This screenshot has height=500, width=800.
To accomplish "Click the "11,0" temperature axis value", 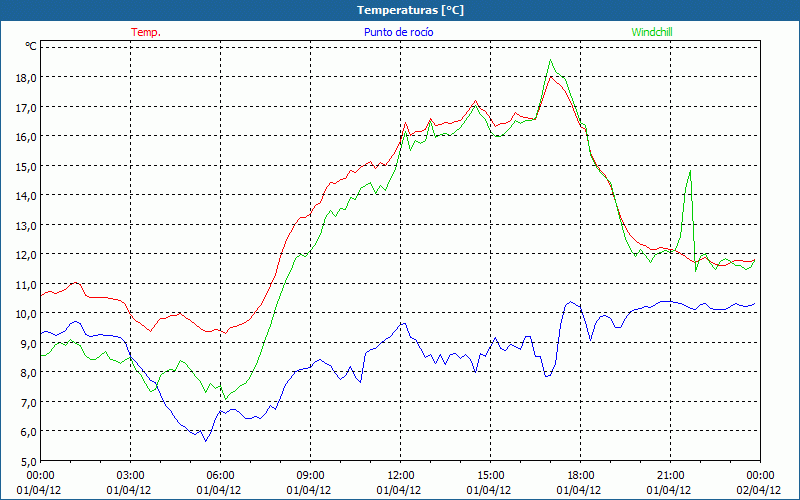I will click(27, 284).
